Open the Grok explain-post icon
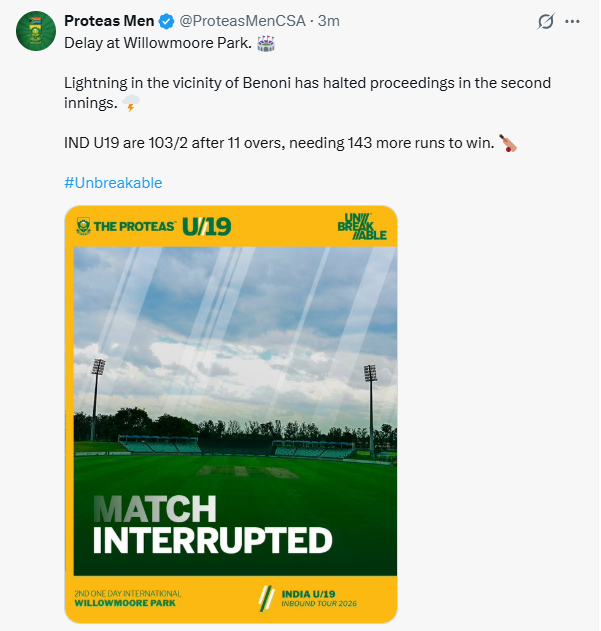601x631 pixels. click(x=546, y=22)
